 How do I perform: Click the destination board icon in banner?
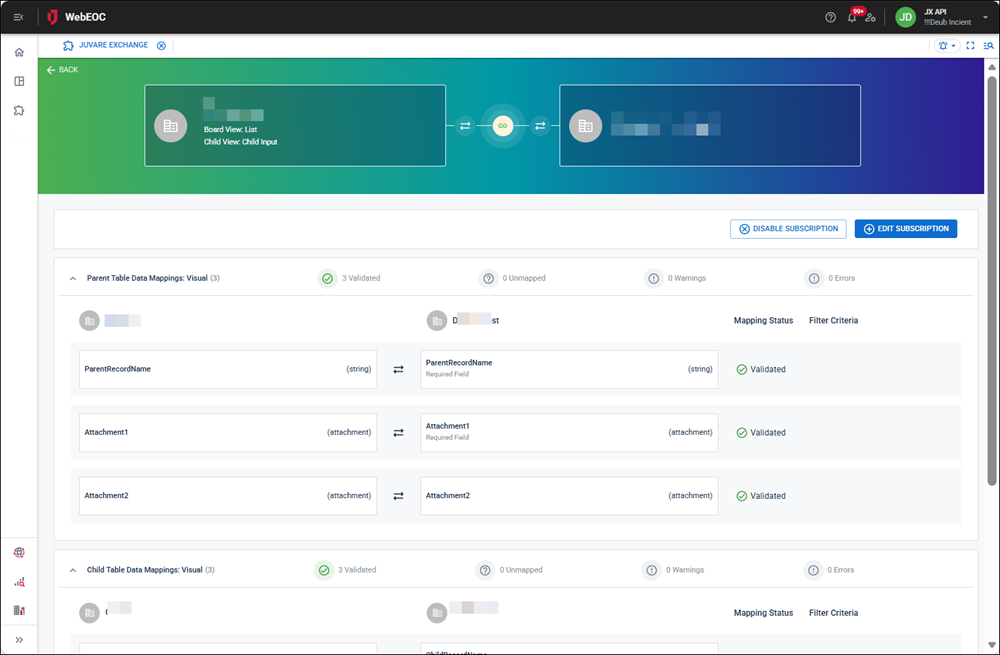tap(585, 126)
